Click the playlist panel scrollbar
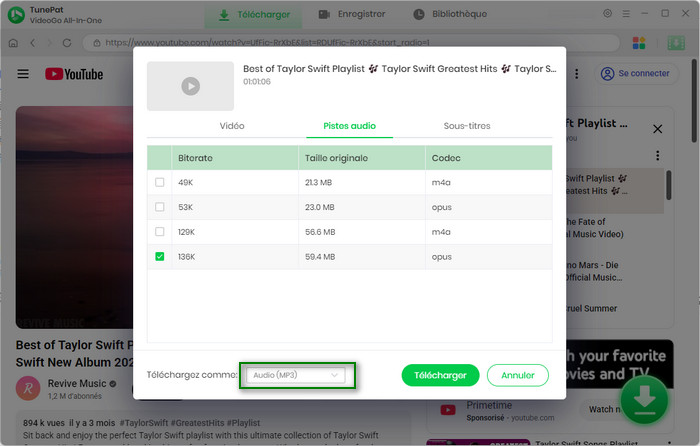 668,185
